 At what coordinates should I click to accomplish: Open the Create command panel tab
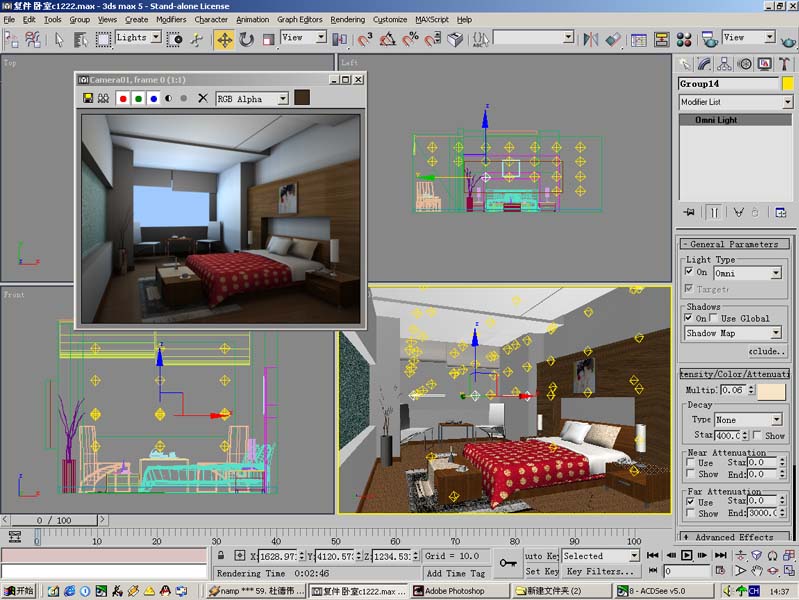685,64
